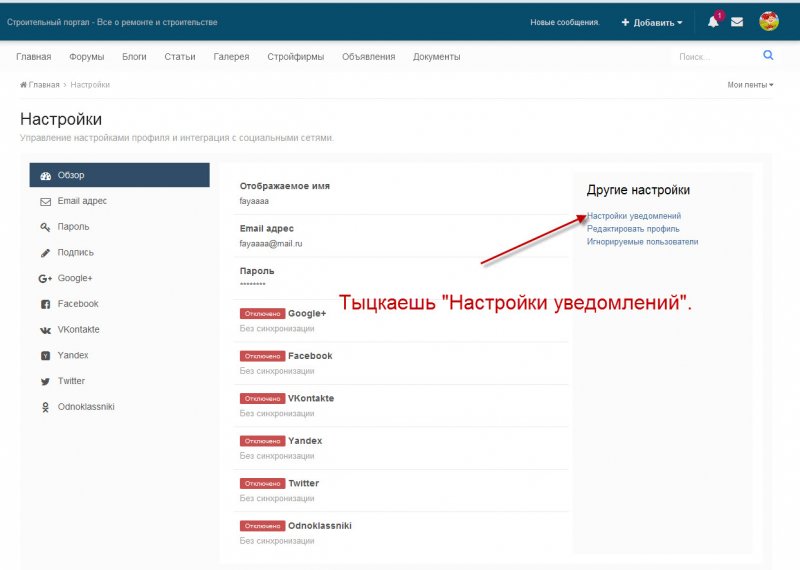The height and width of the screenshot is (570, 800).
Task: Open Google+ settings in sidebar
Action: click(74, 278)
